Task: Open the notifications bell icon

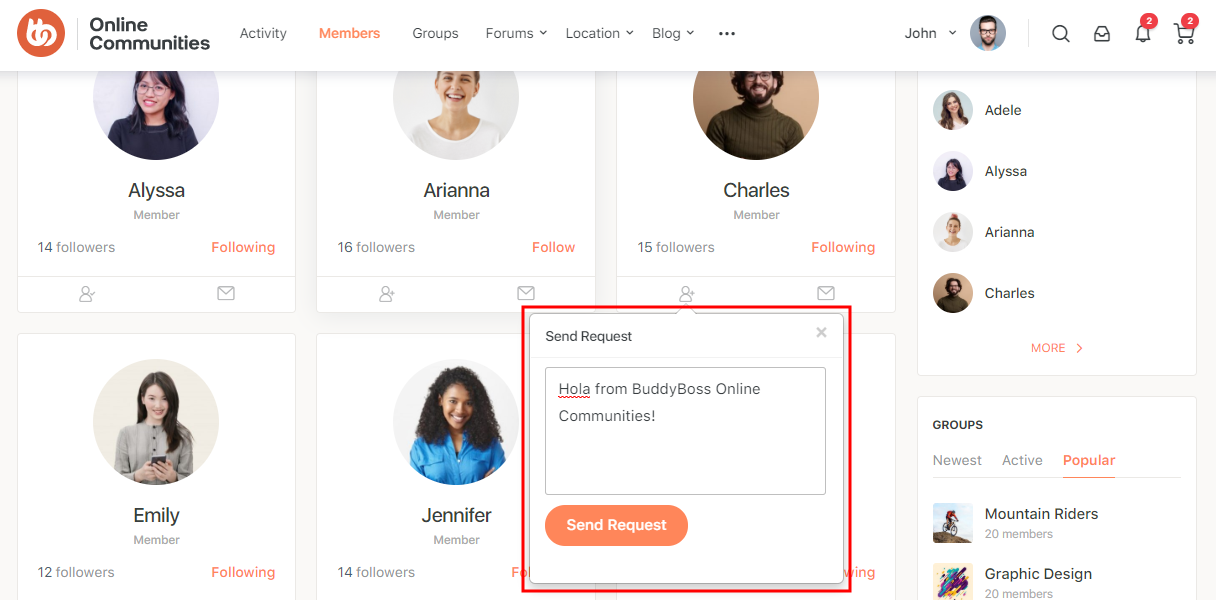Action: pos(1142,34)
